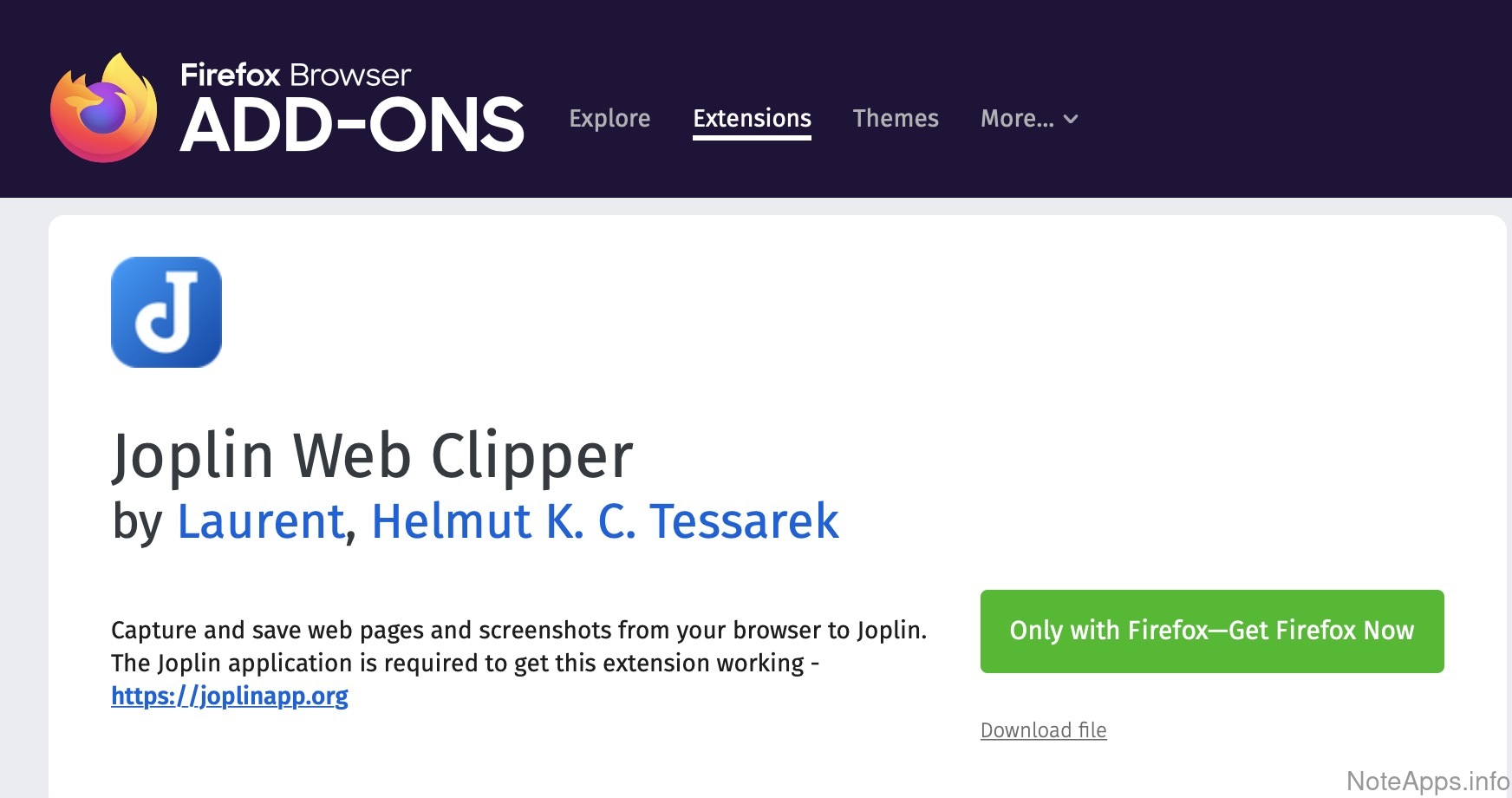
Task: Click the underline beneath the Extensions tab
Action: [x=752, y=136]
